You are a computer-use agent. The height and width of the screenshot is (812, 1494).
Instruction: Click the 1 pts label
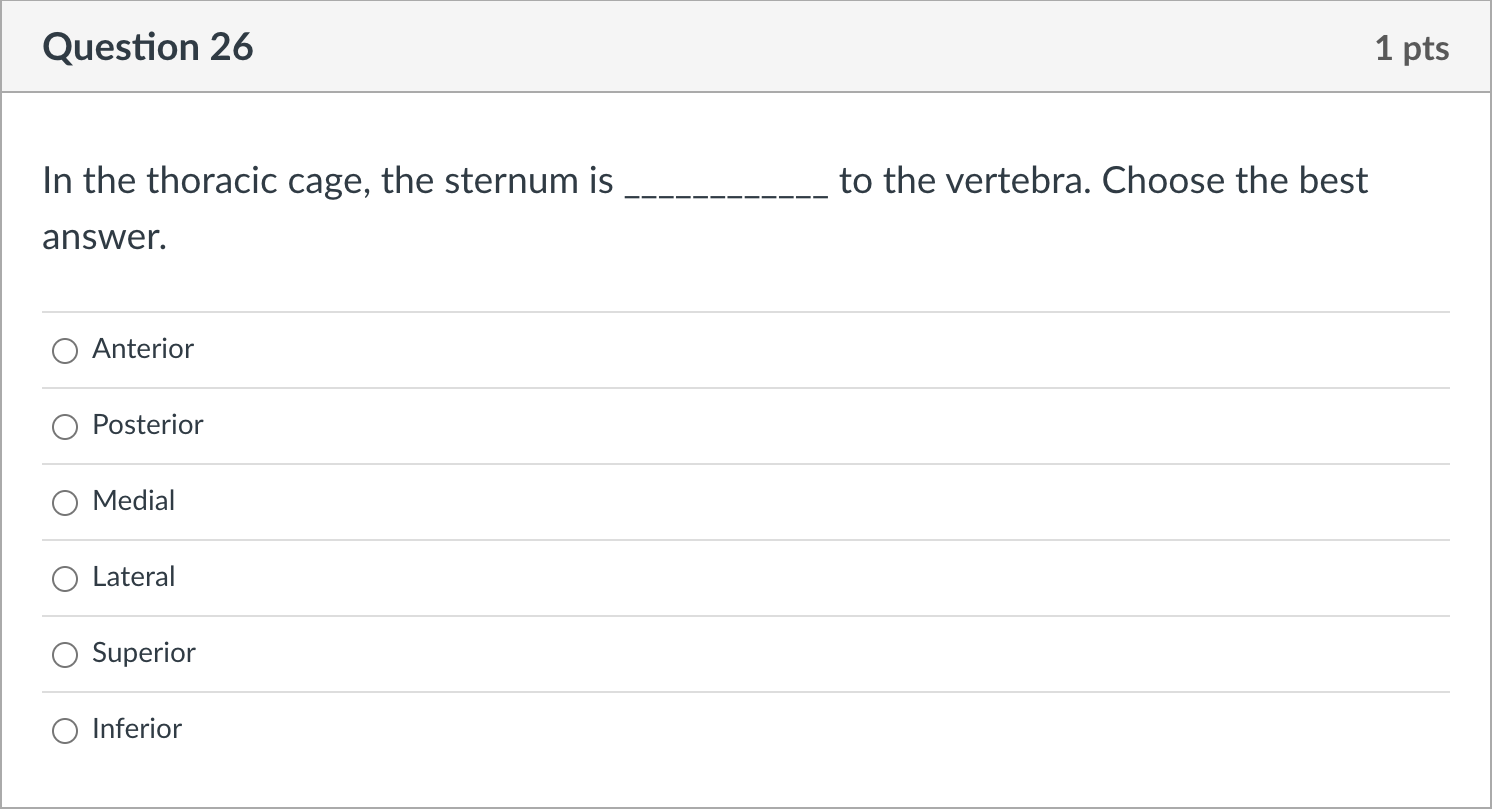pos(1414,47)
